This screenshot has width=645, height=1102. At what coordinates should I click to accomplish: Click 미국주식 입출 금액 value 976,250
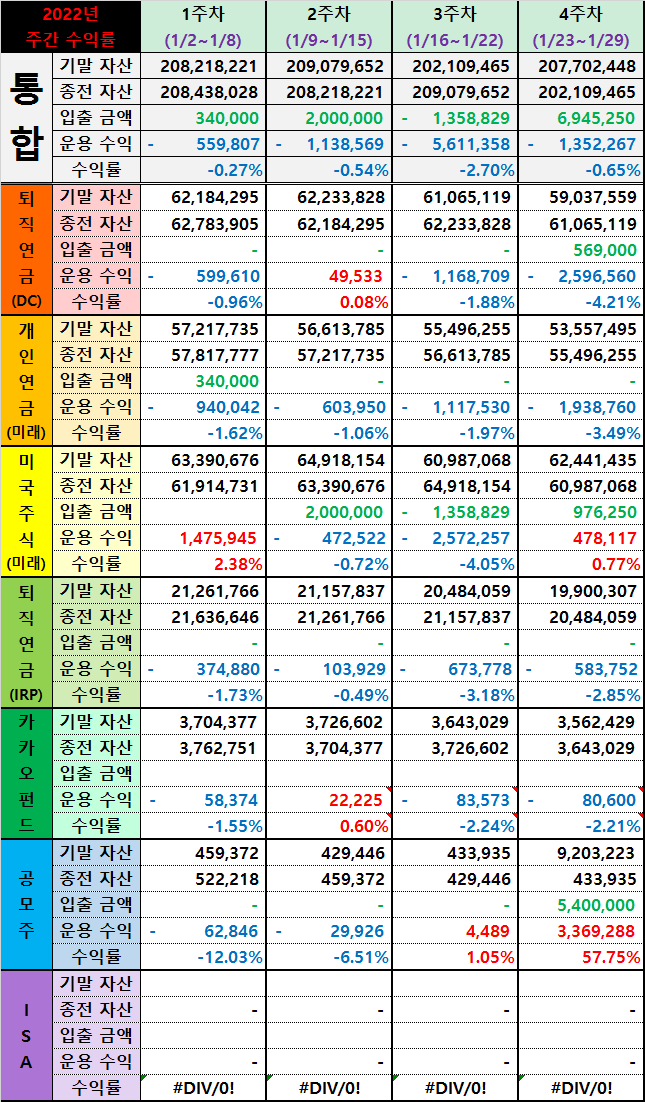click(581, 513)
